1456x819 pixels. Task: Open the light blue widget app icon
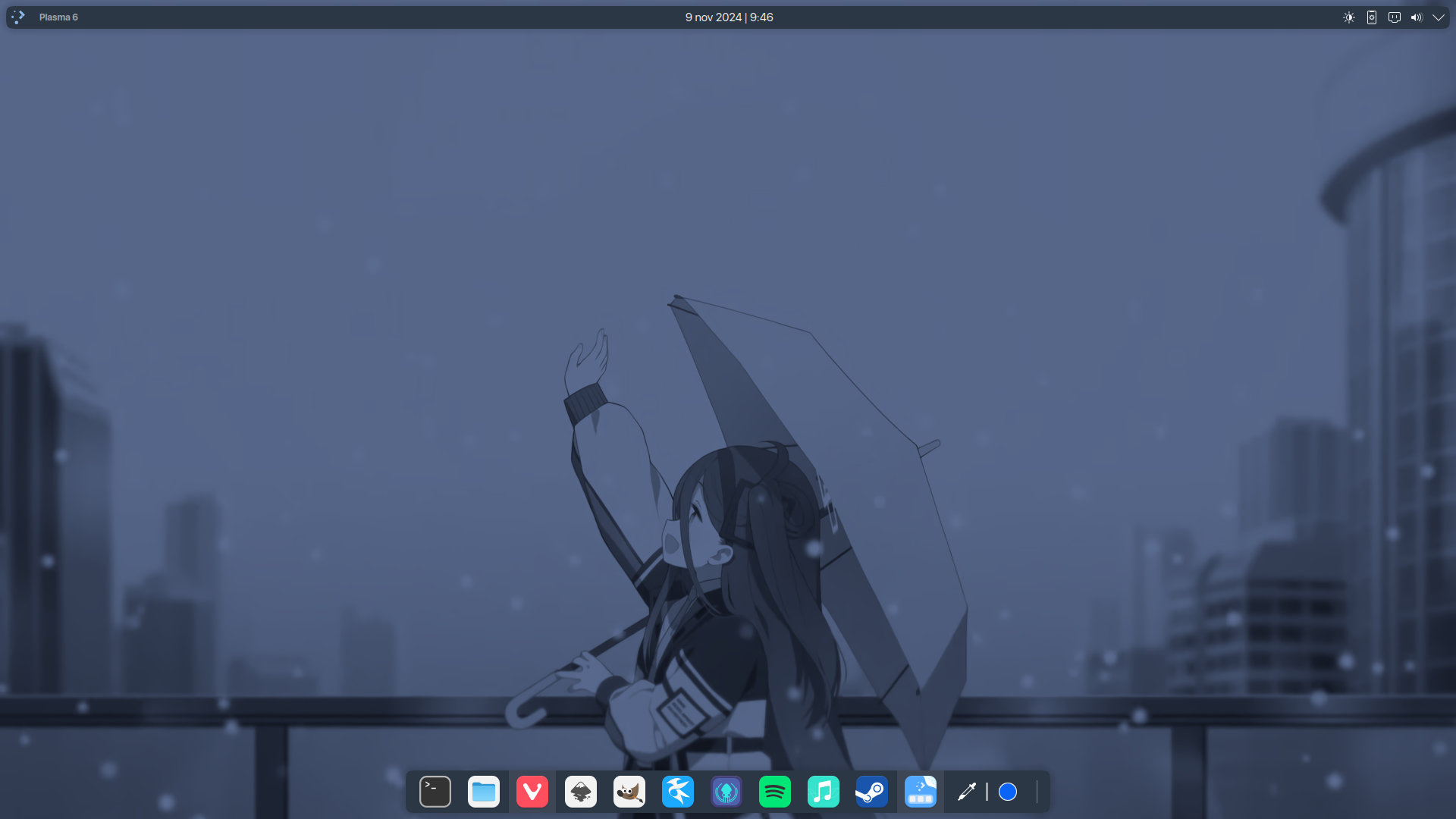tap(921, 792)
